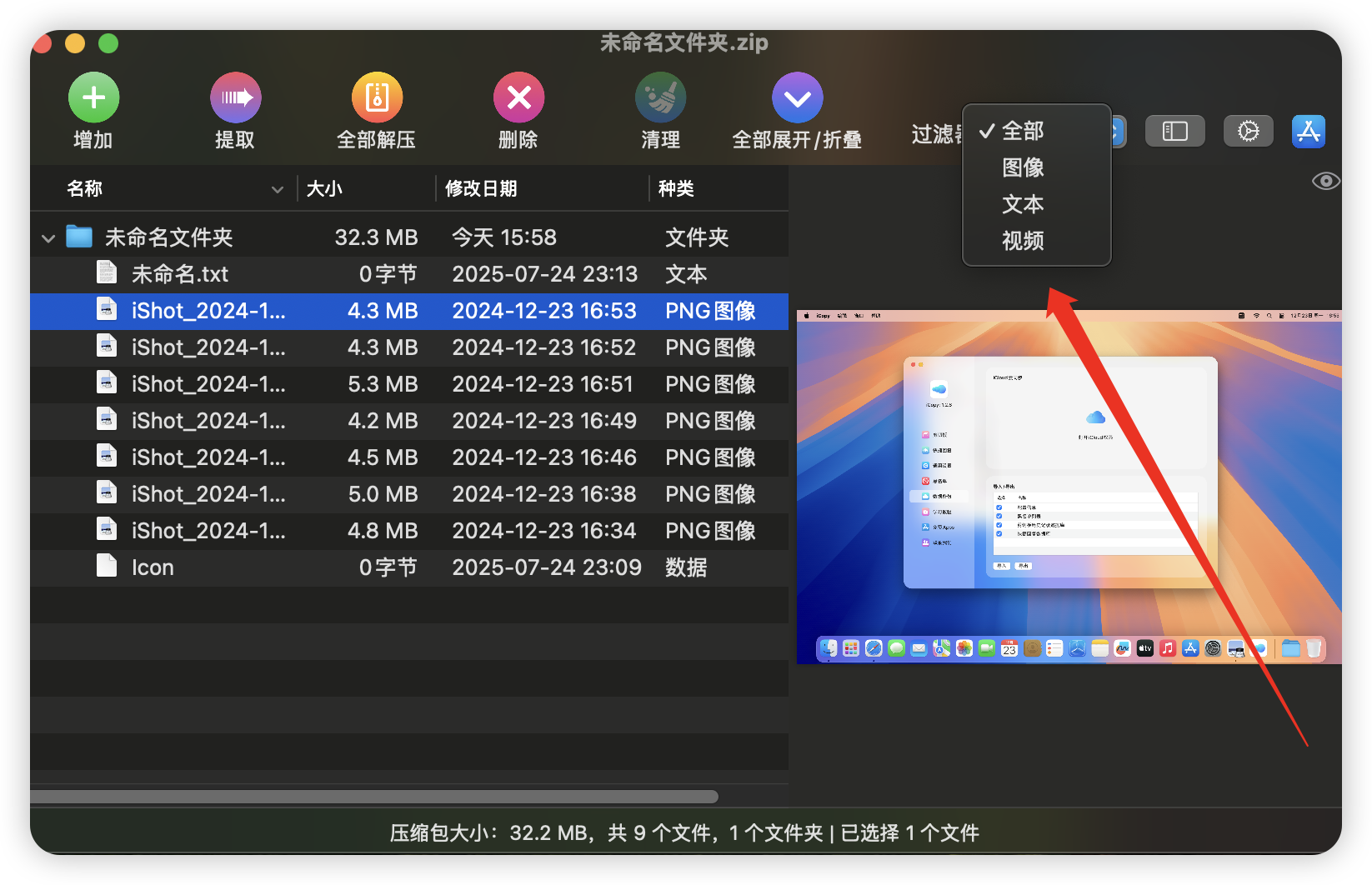Select the checked 全部 filter option
This screenshot has height=885, width=1372.
(1022, 131)
